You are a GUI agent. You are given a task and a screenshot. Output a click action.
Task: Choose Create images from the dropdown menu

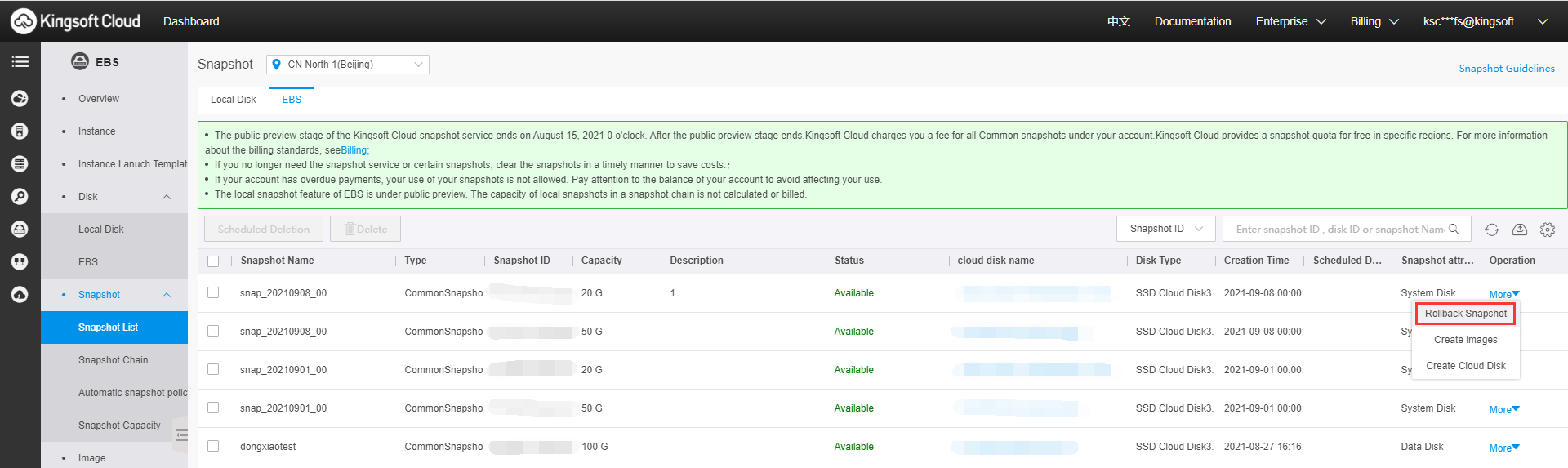1466,340
